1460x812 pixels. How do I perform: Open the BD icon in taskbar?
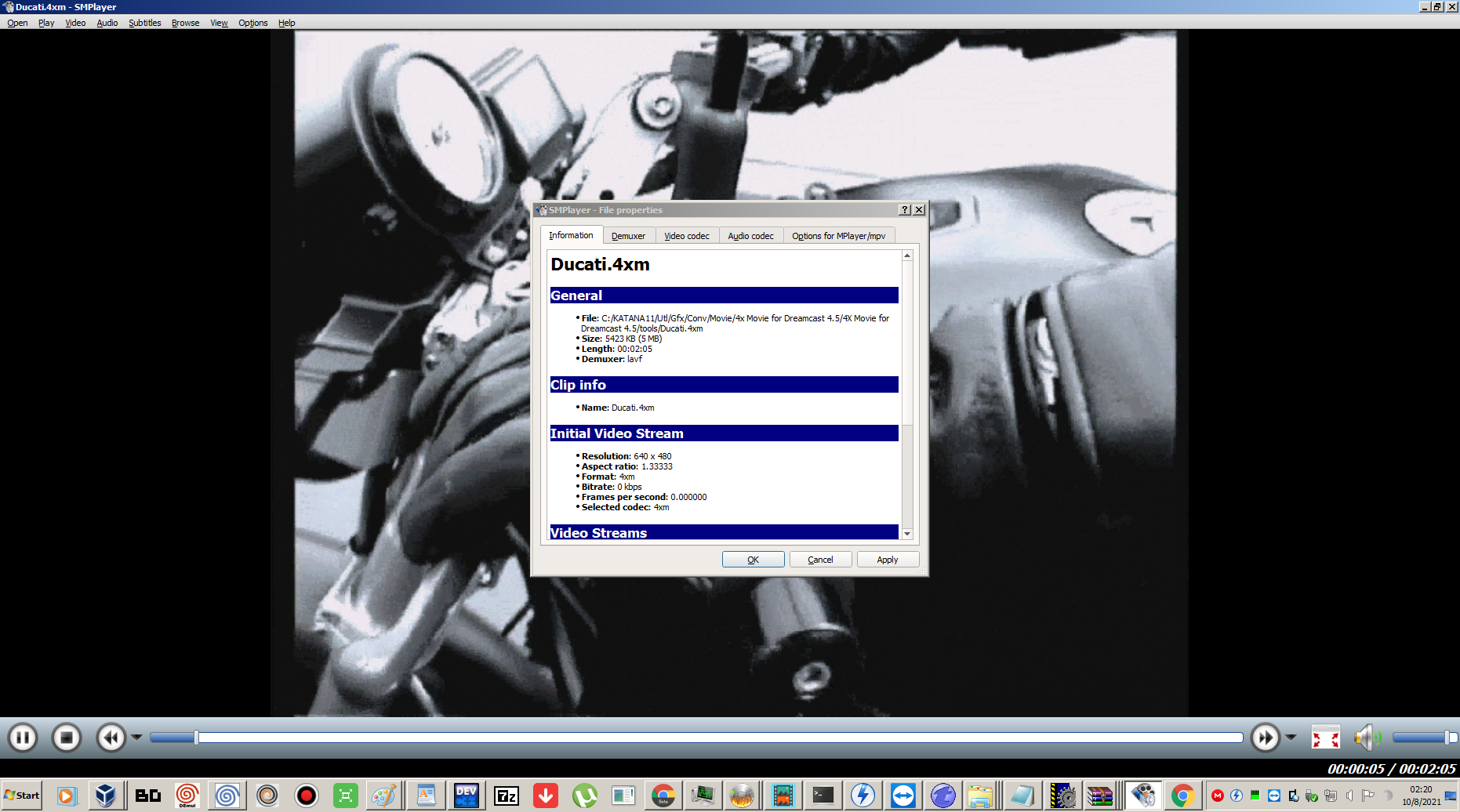147,796
